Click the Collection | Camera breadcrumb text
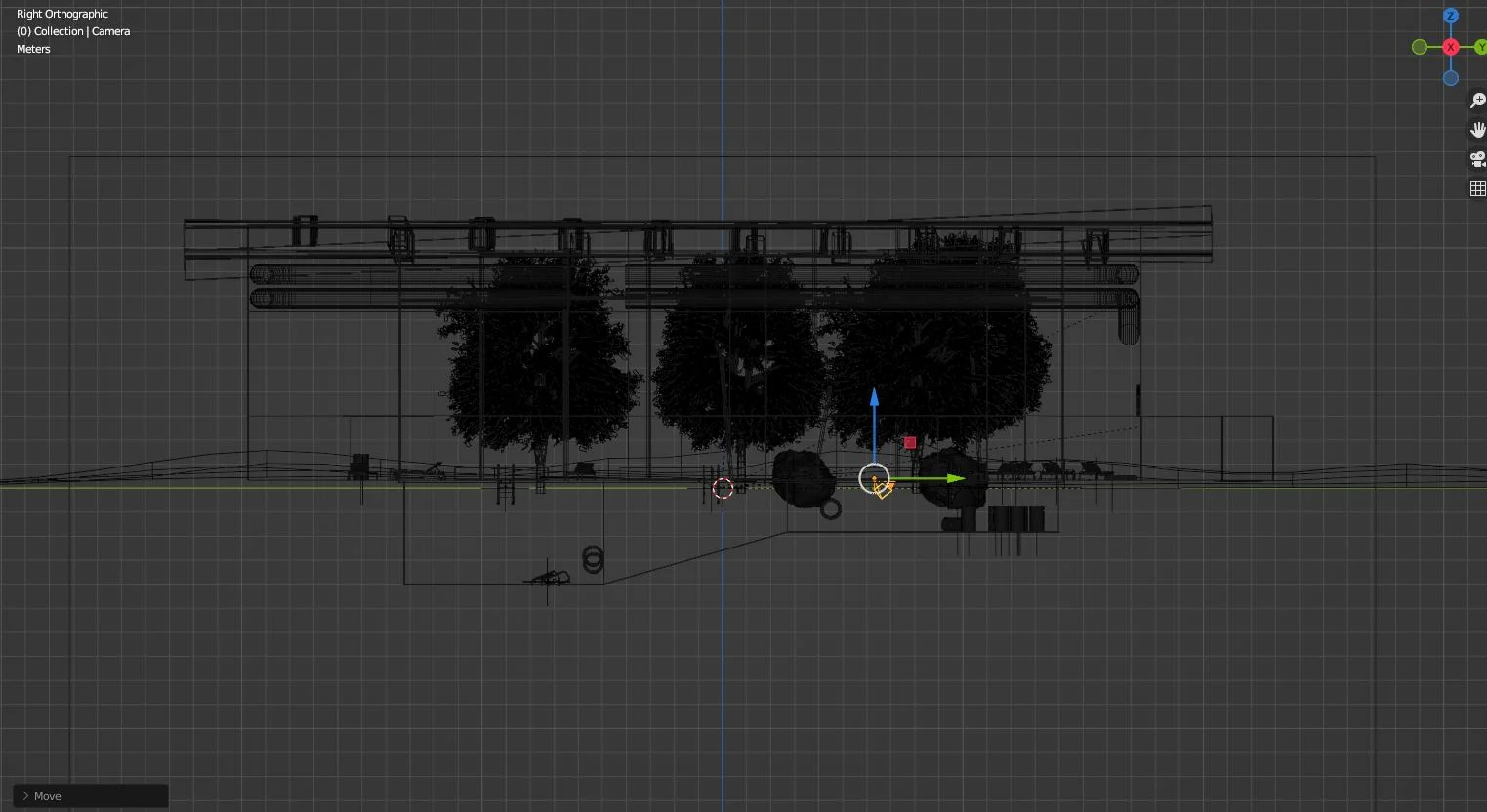1487x812 pixels. coord(73,30)
